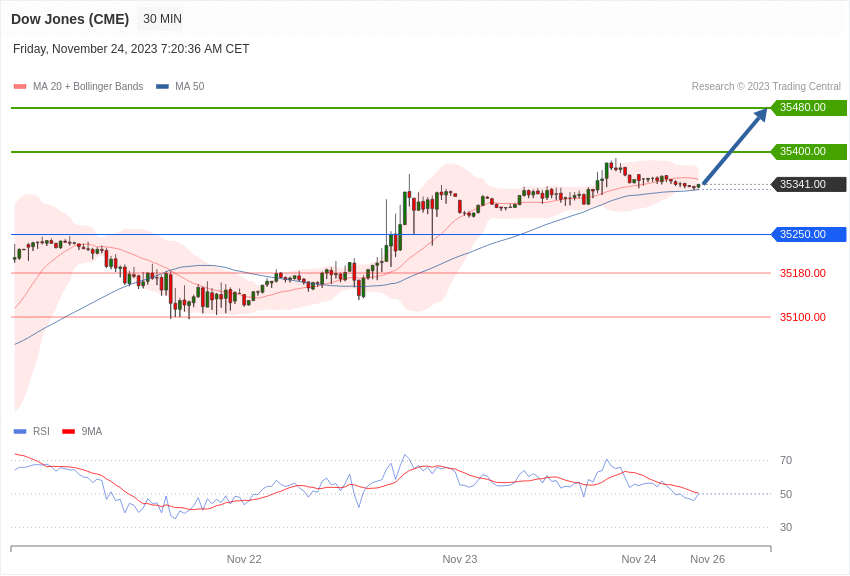Click the 9MA red legend swatch
The width and height of the screenshot is (850, 576).
pos(68,432)
